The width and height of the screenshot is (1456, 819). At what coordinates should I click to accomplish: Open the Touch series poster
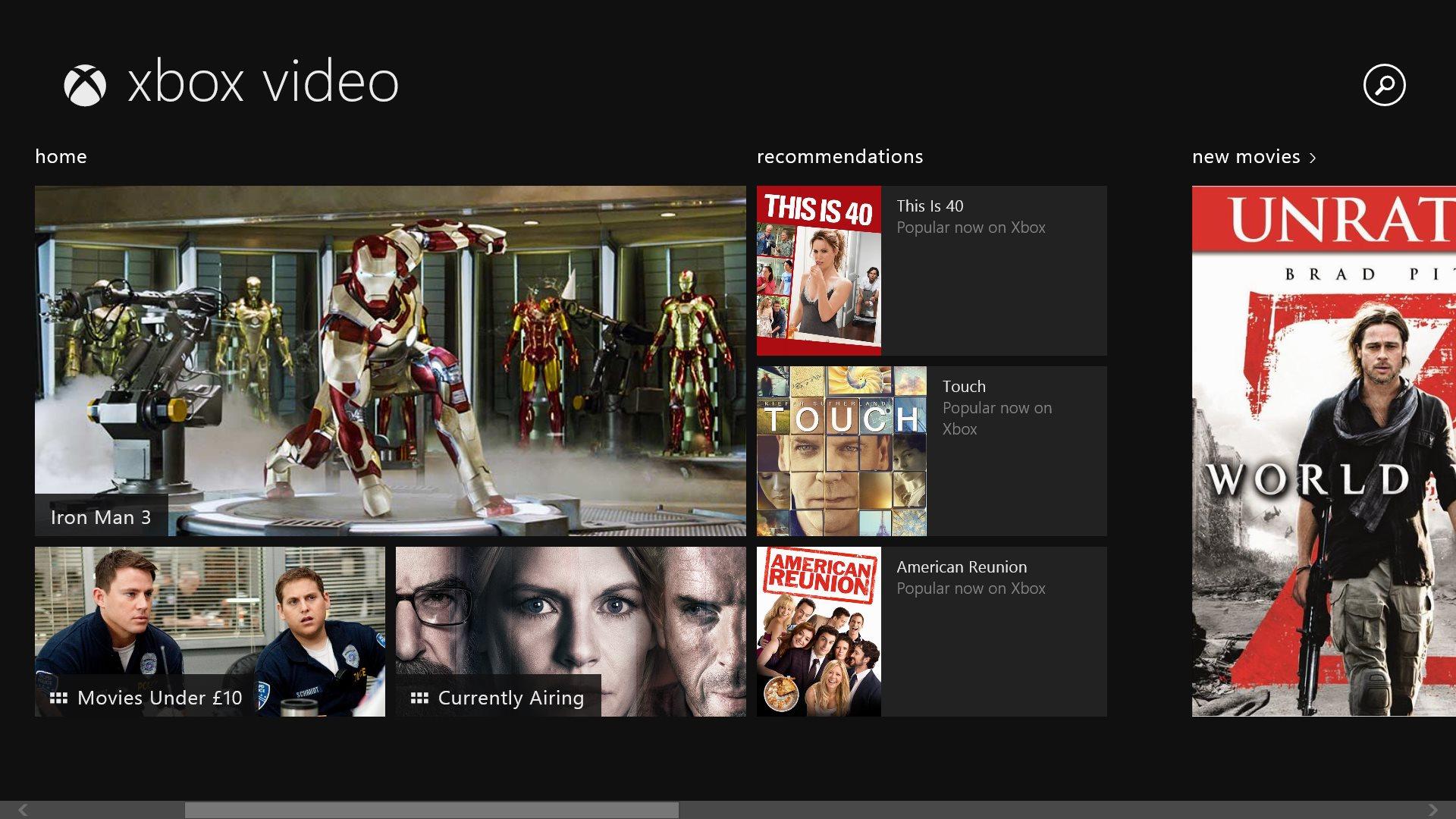tap(842, 451)
